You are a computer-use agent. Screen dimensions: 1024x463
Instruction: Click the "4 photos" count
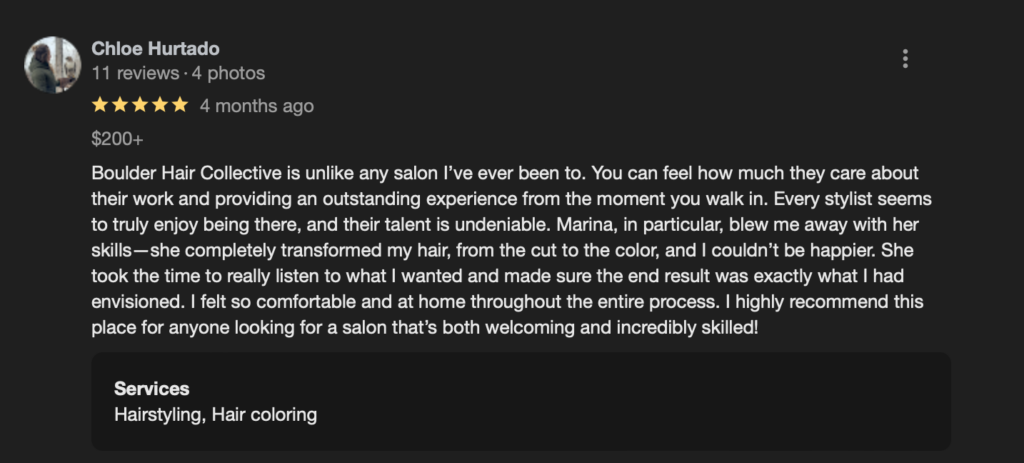(229, 73)
